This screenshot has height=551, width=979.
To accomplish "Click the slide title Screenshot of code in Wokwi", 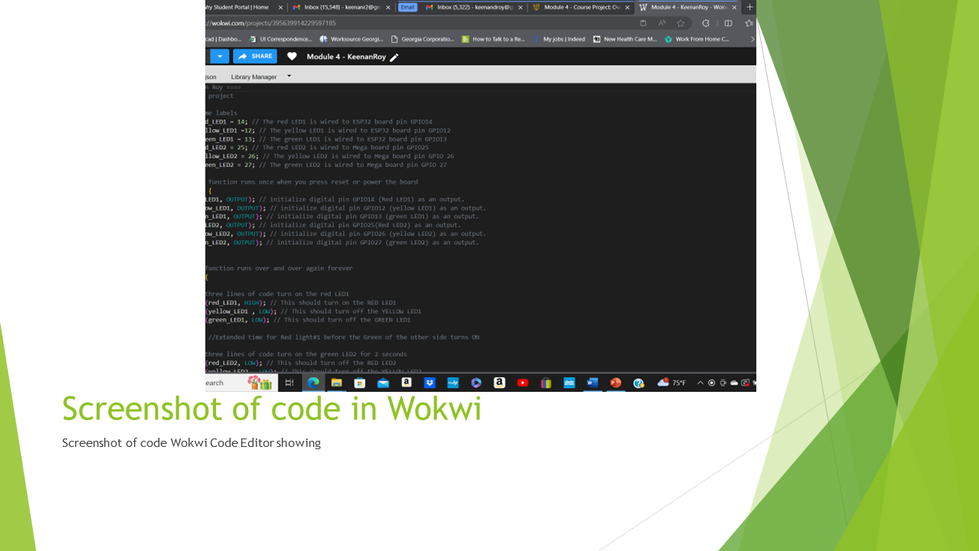I will pyautogui.click(x=272, y=409).
